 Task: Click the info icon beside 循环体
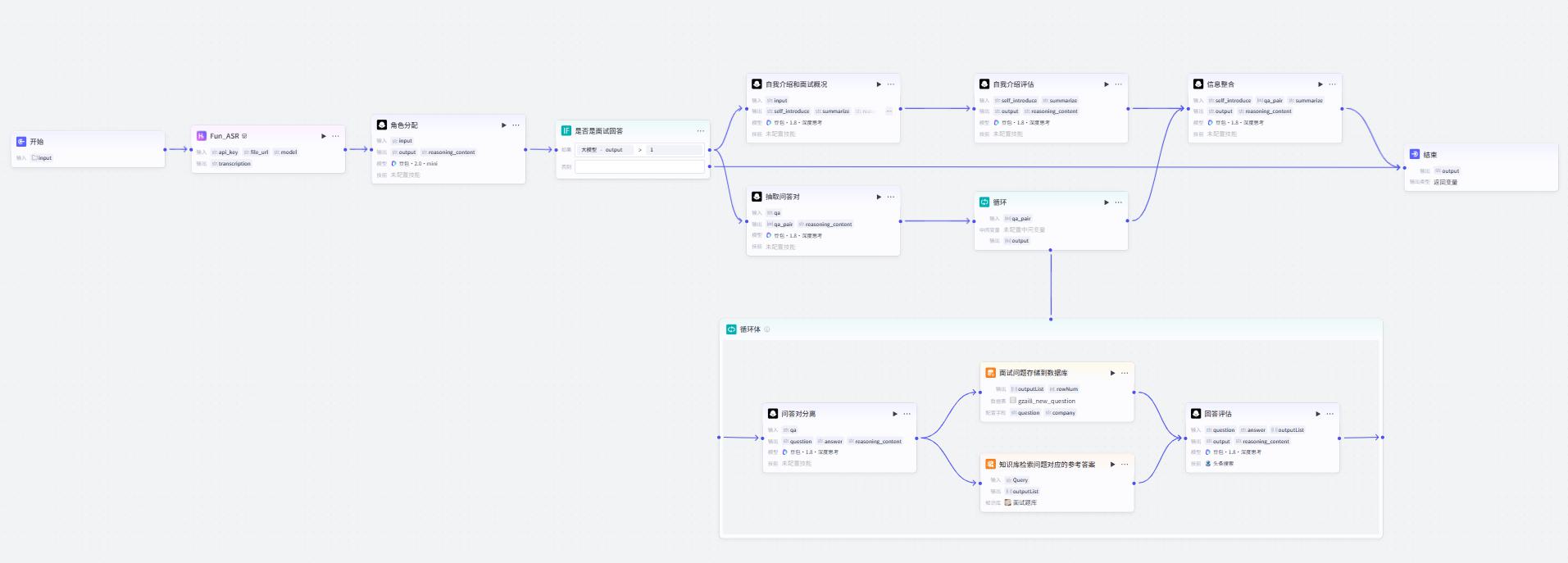click(767, 329)
